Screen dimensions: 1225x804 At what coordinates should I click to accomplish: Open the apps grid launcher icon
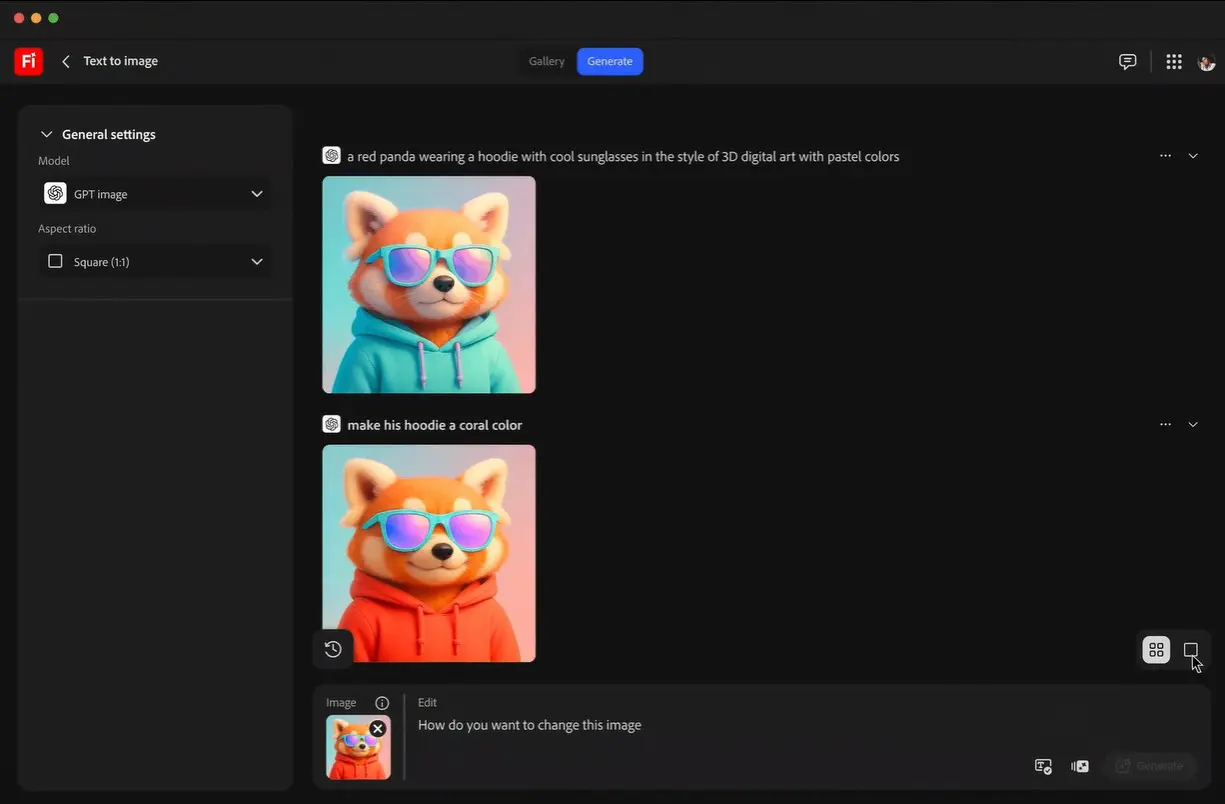(1174, 61)
